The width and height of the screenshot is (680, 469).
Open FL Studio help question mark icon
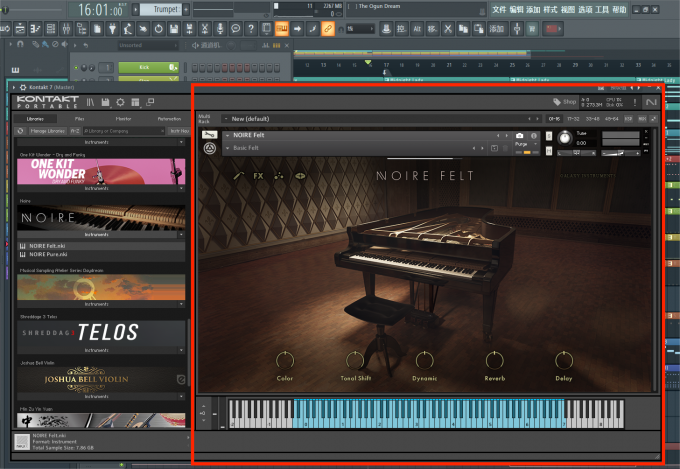coord(251,29)
